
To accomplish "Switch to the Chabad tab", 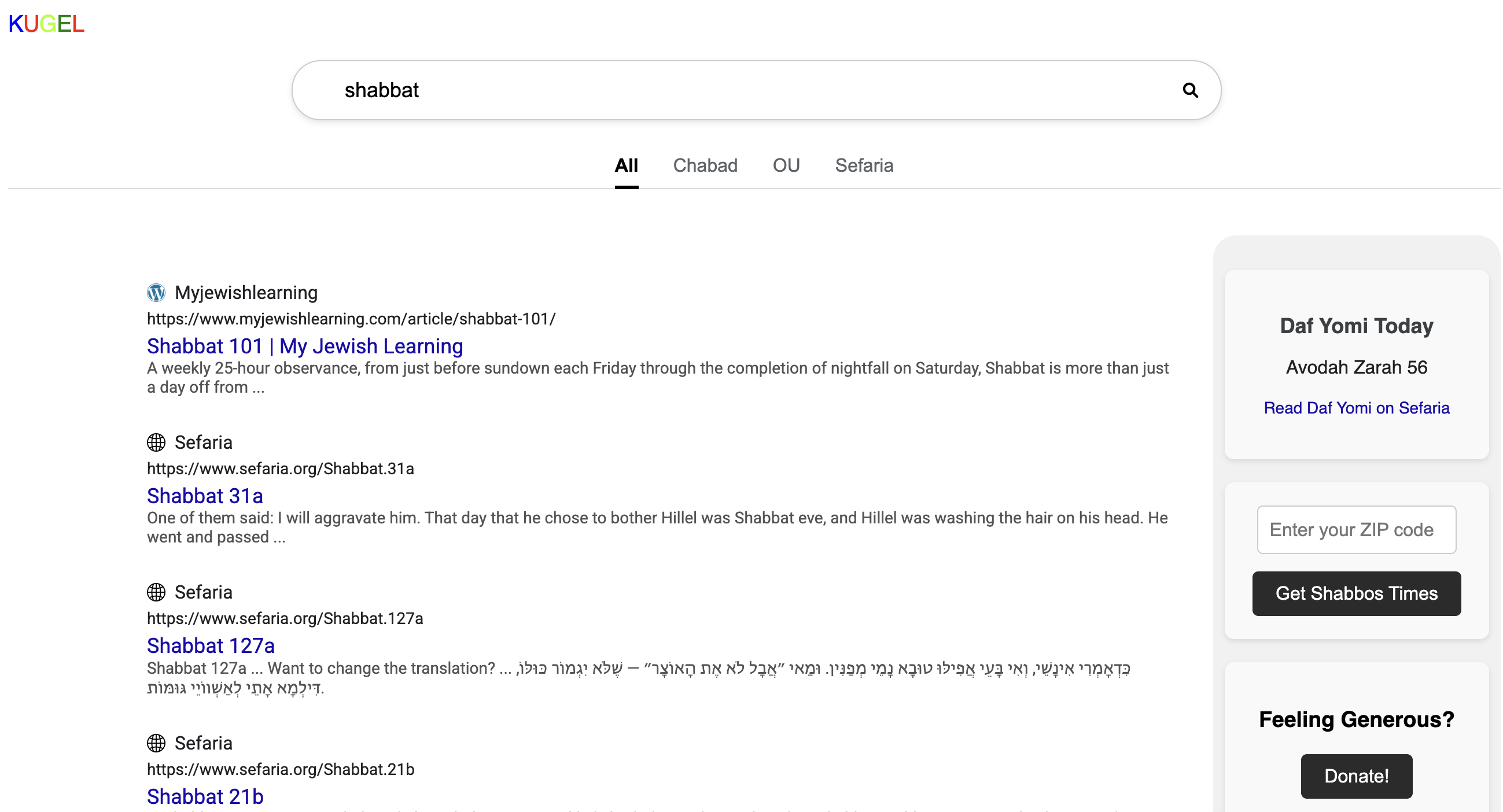I will [705, 165].
